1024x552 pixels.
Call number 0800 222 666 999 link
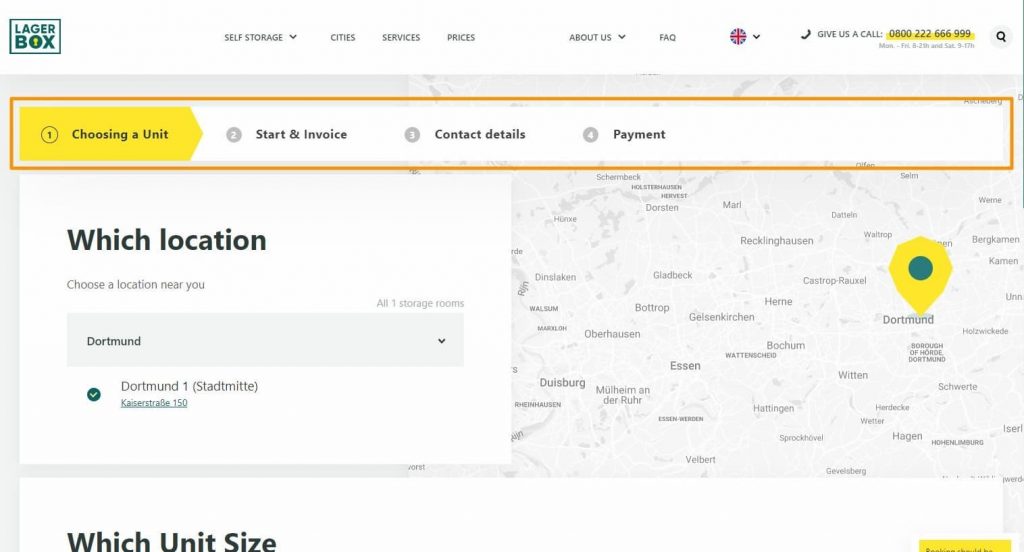[x=930, y=33]
